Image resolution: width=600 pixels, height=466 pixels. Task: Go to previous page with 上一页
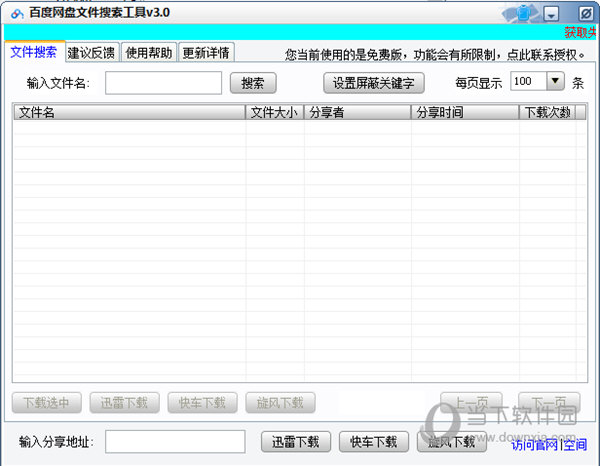pyautogui.click(x=471, y=403)
